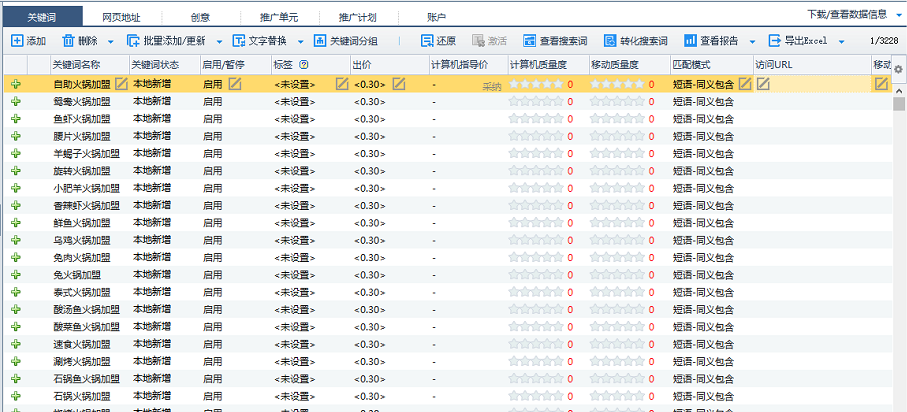The height and width of the screenshot is (412, 907).
Task: Click the 关键词分组 grouping icon
Action: 320,41
